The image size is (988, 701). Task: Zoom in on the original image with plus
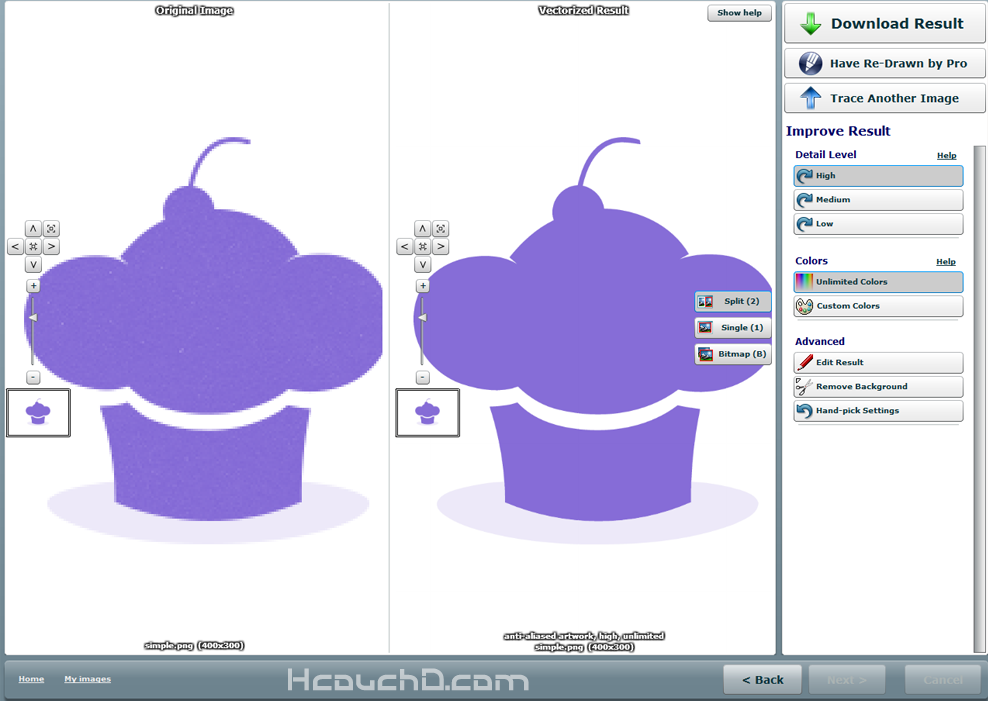pyautogui.click(x=33, y=286)
